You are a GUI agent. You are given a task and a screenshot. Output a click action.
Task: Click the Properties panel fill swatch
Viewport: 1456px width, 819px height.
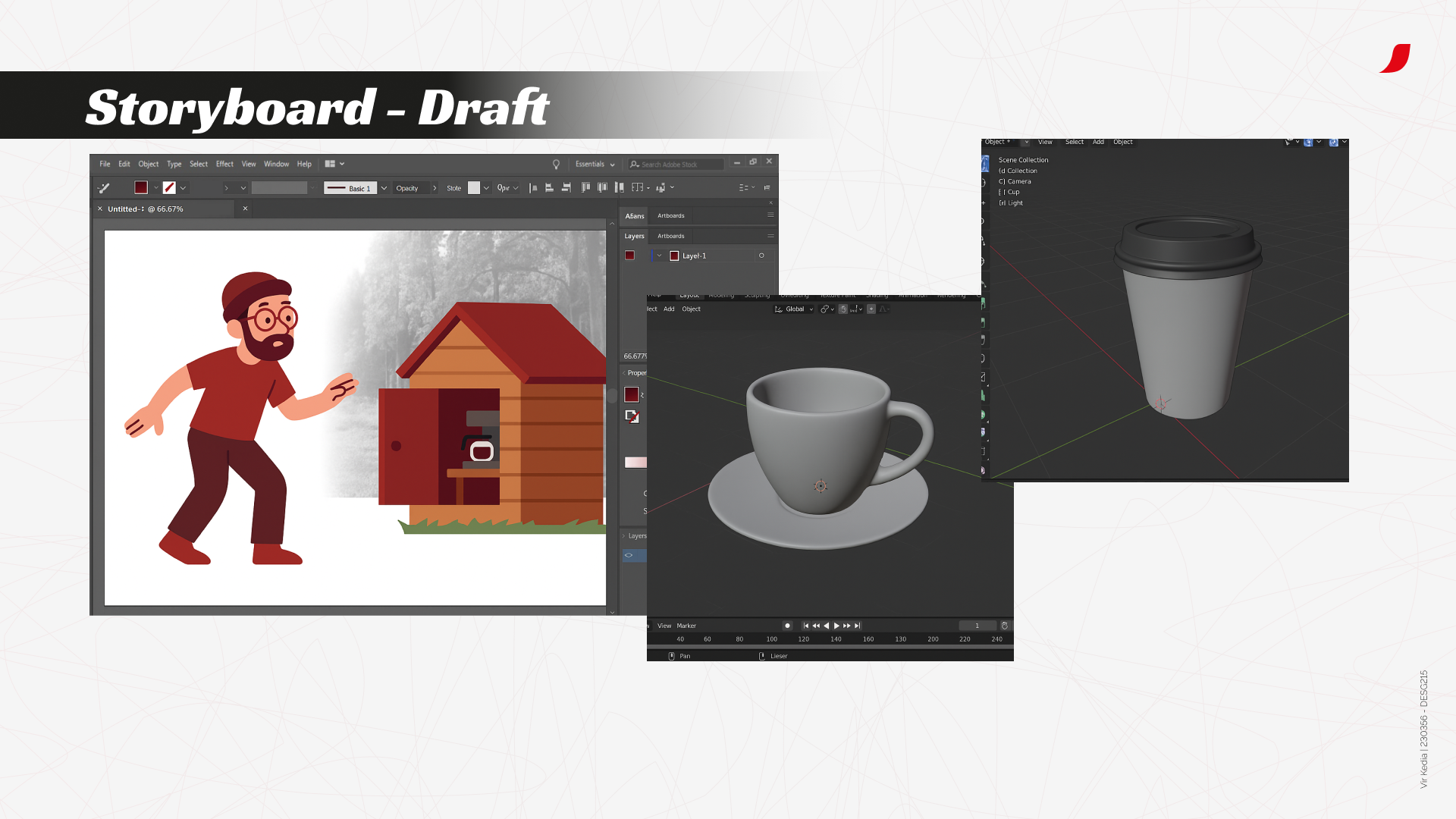(632, 394)
